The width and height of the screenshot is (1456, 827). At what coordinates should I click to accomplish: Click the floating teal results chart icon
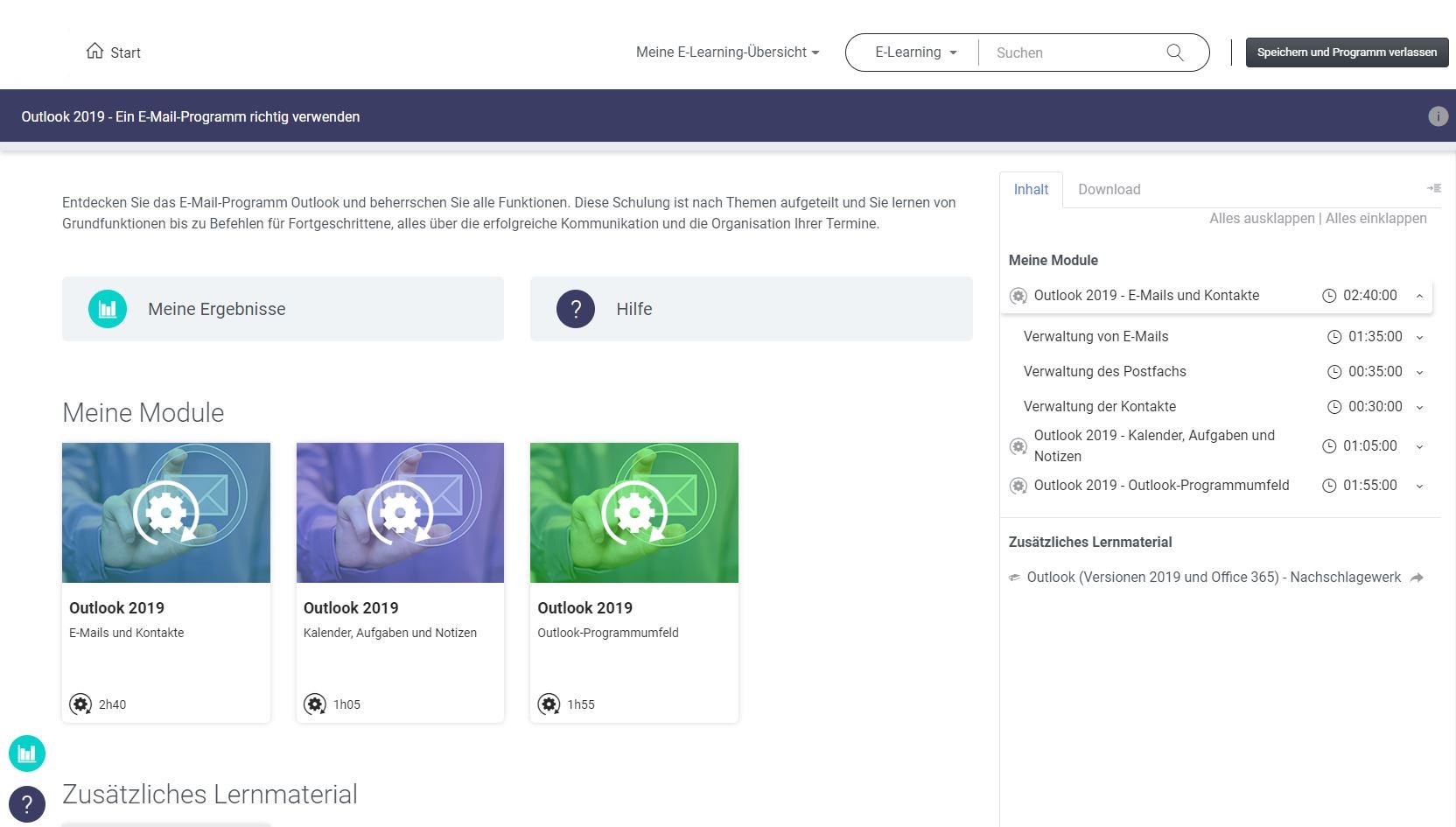[x=27, y=753]
